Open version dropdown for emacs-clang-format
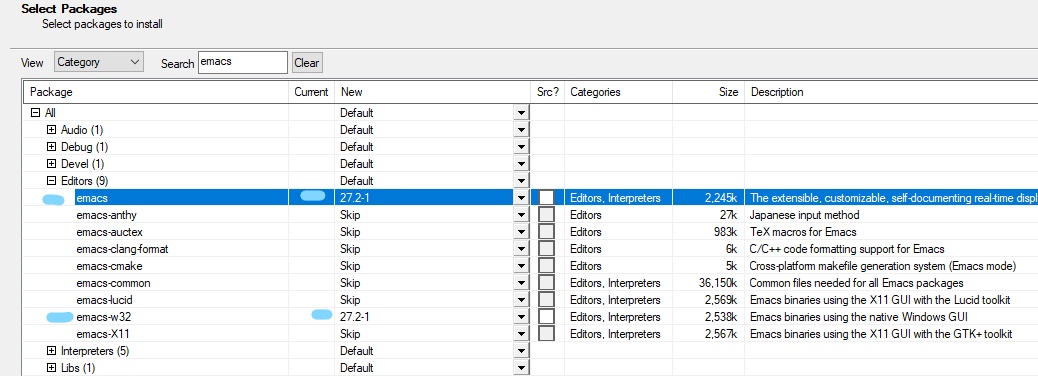 tap(522, 249)
